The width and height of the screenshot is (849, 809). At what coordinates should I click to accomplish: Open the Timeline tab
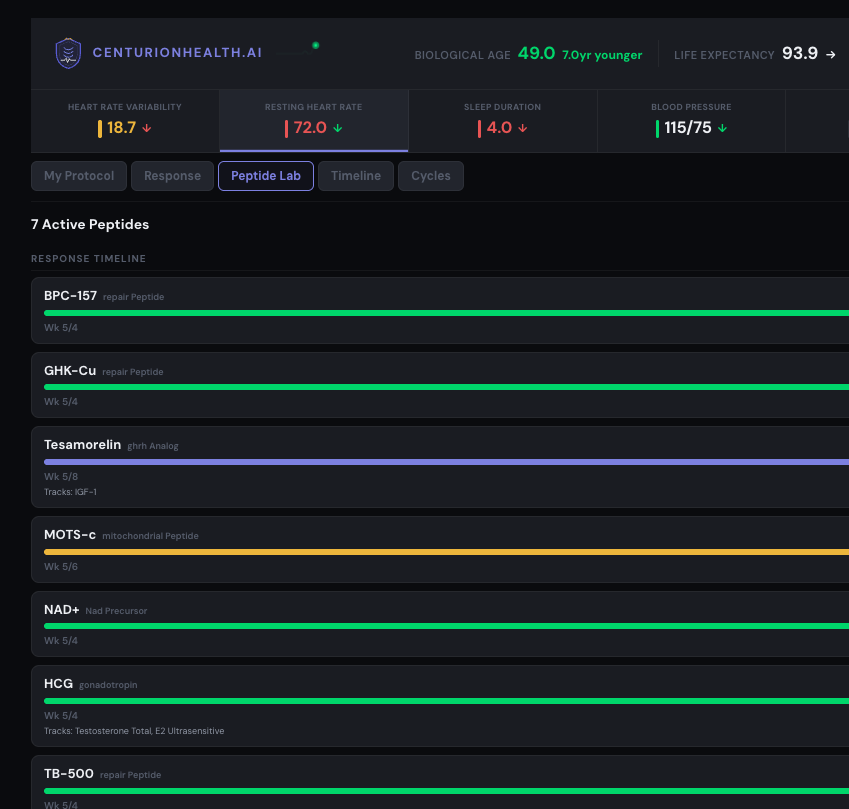(x=356, y=176)
